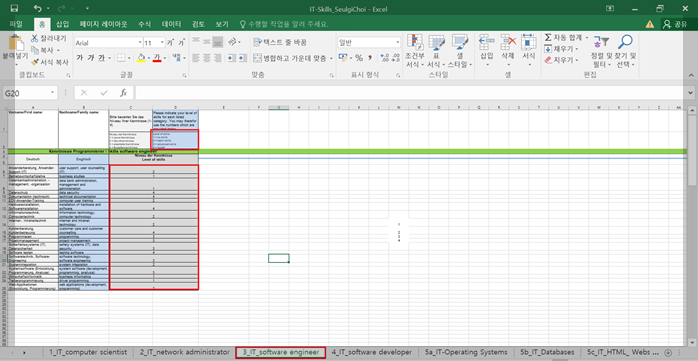Open the fill color dropdown arrow

[x=149, y=58]
